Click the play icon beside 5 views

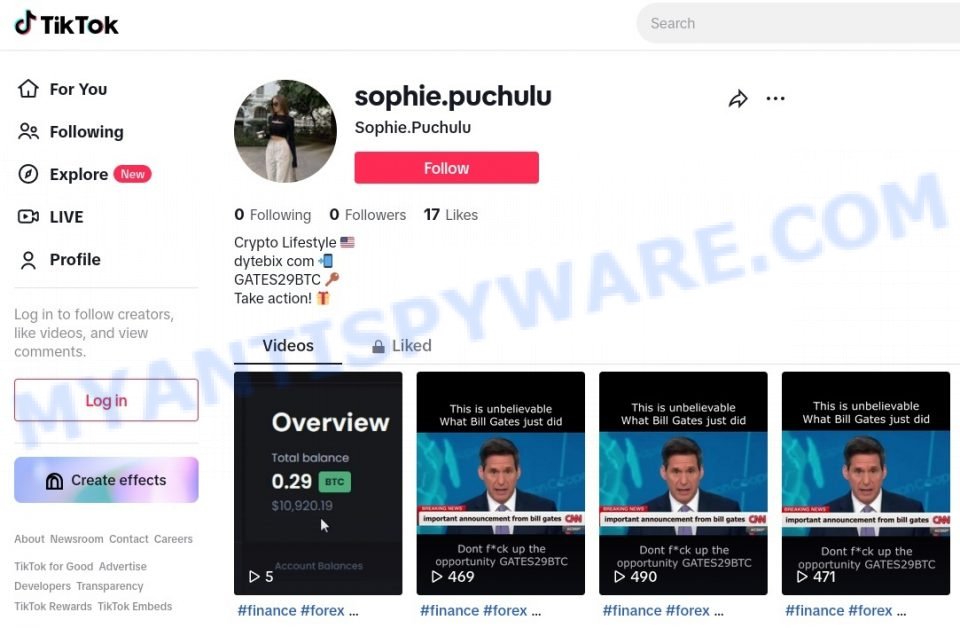pyautogui.click(x=254, y=577)
